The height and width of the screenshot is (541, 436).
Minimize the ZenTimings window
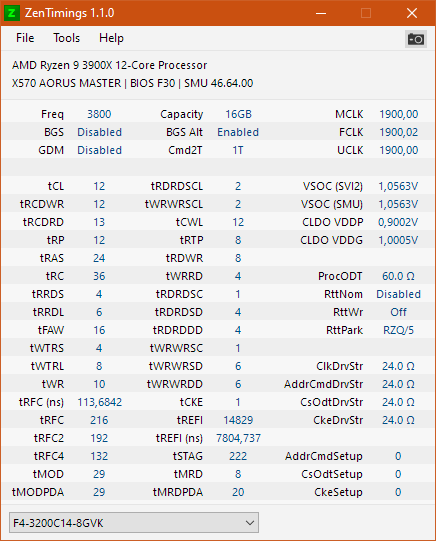pos(321,13)
